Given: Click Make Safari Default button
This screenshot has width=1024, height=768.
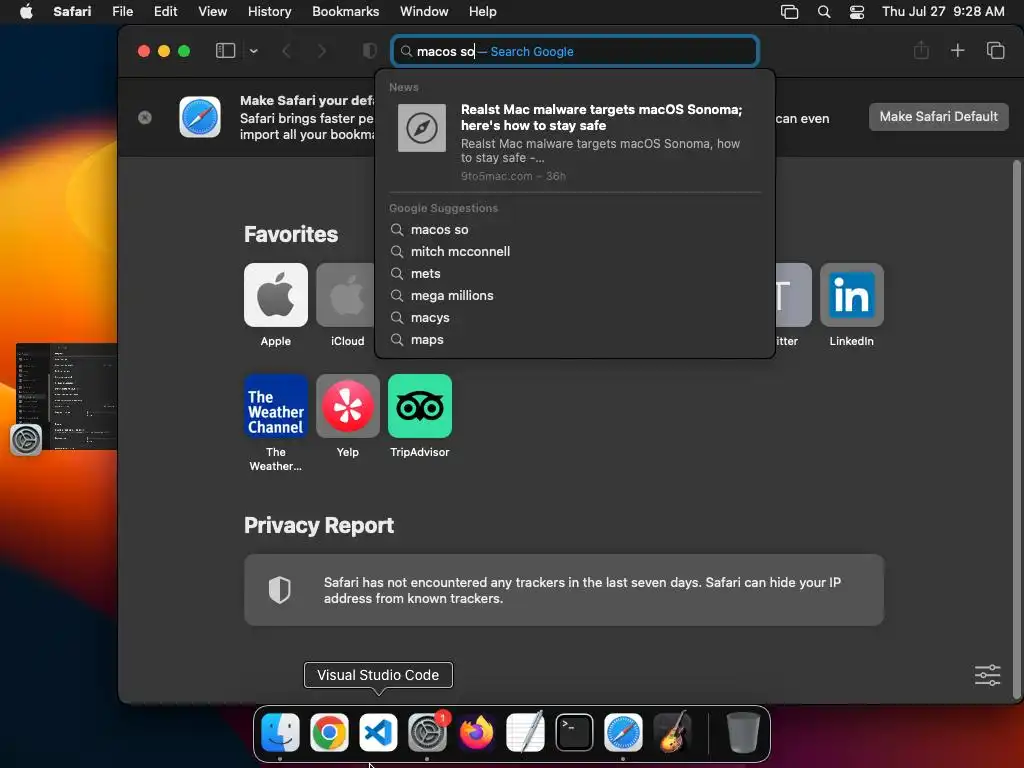Looking at the screenshot, I should click(x=938, y=116).
